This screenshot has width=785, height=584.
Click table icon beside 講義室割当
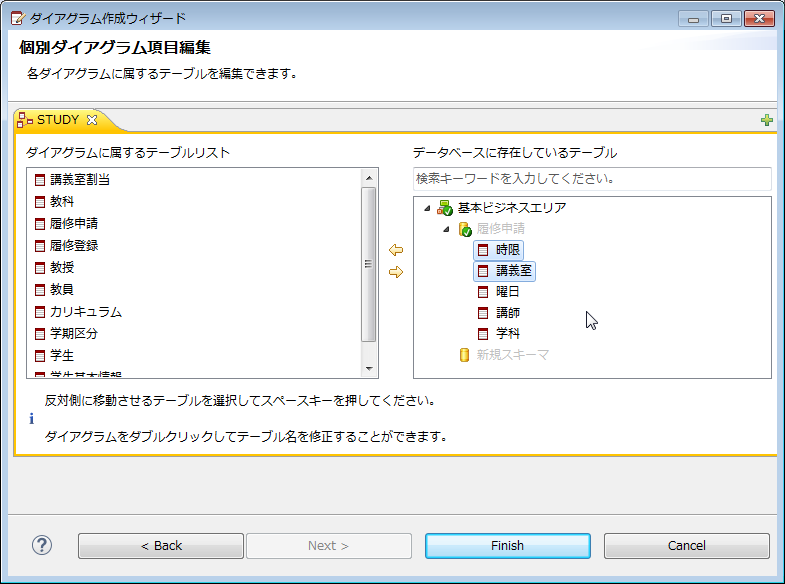click(40, 180)
